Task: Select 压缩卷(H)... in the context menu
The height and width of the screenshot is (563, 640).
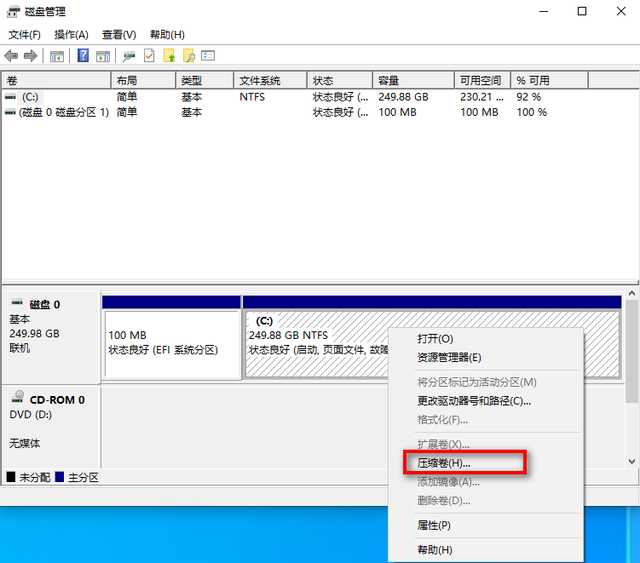Action: coord(486,463)
